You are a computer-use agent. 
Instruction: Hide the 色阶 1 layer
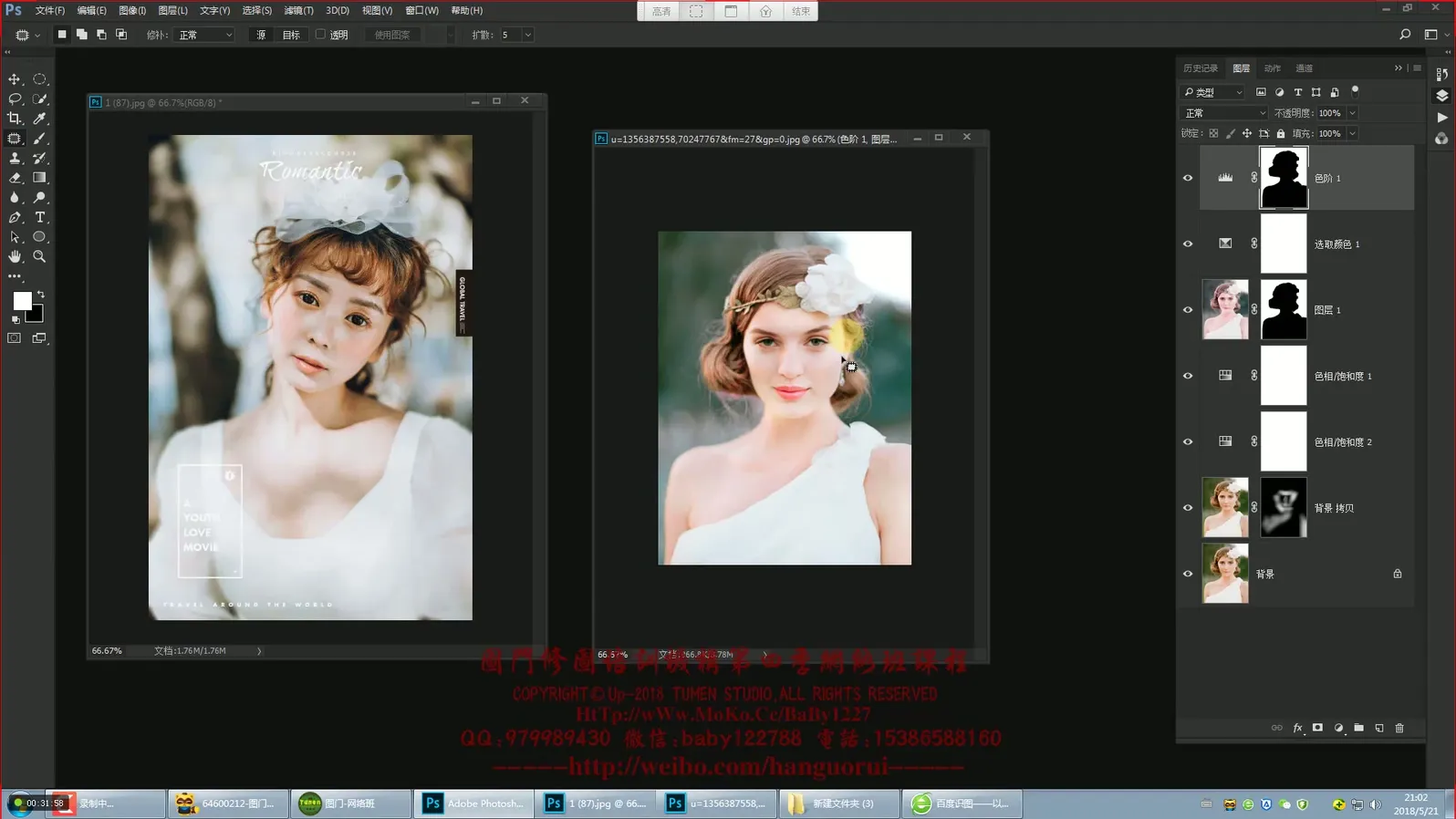1188,178
